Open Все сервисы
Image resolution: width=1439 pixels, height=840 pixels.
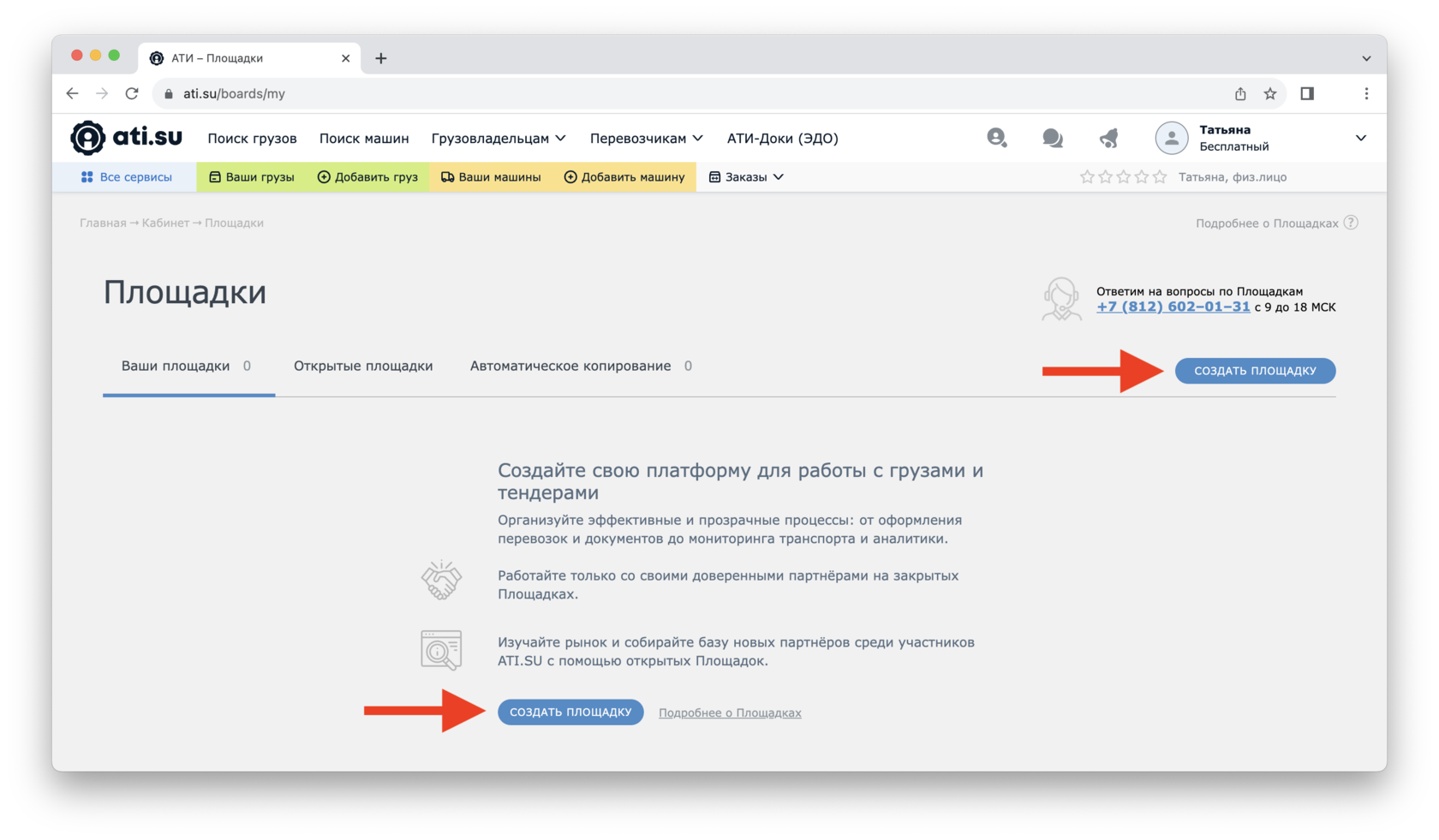126,177
